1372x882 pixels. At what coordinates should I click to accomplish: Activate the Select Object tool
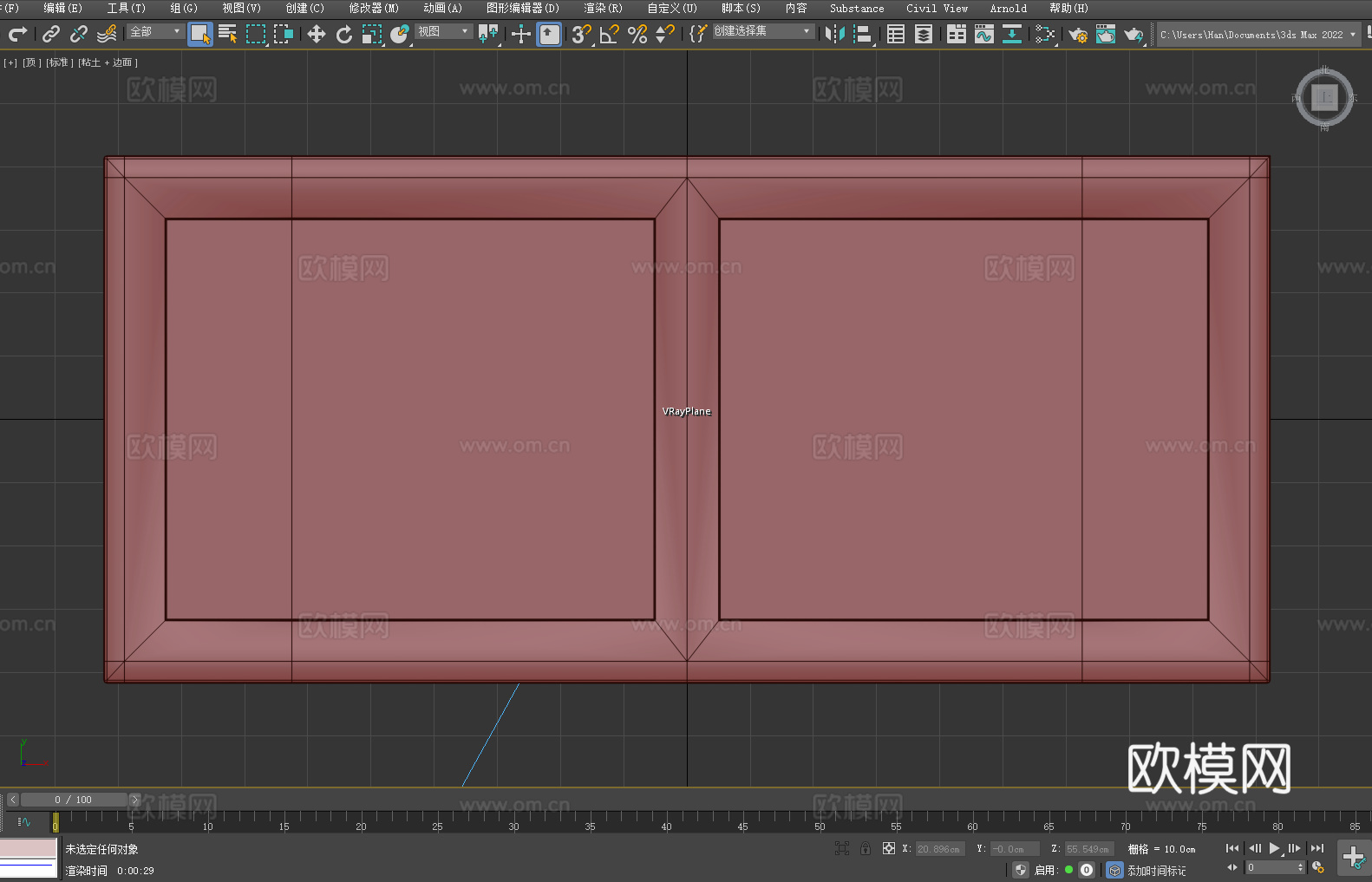200,34
